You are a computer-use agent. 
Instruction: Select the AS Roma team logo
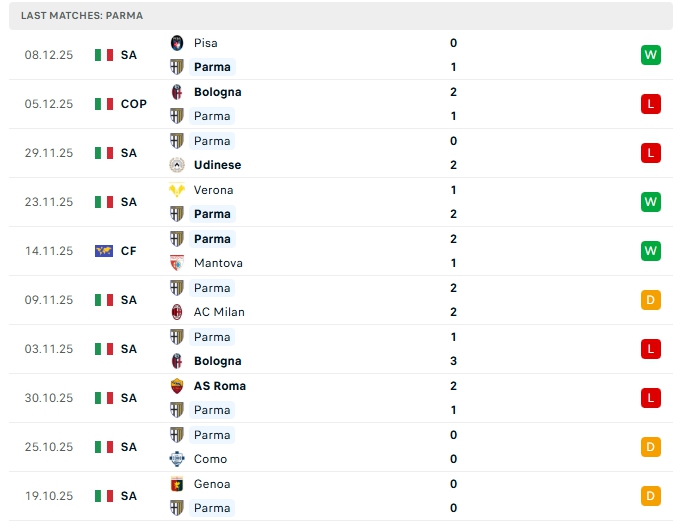click(177, 386)
